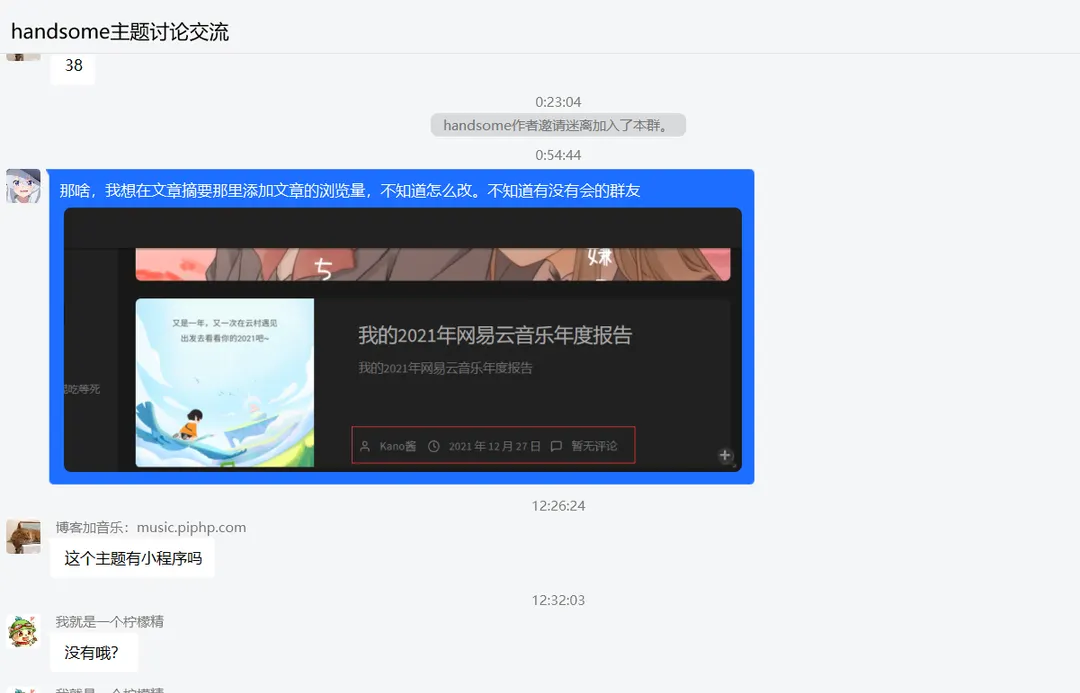Click the author person icon beside Kano酱
The width and height of the screenshot is (1080, 693).
click(365, 446)
